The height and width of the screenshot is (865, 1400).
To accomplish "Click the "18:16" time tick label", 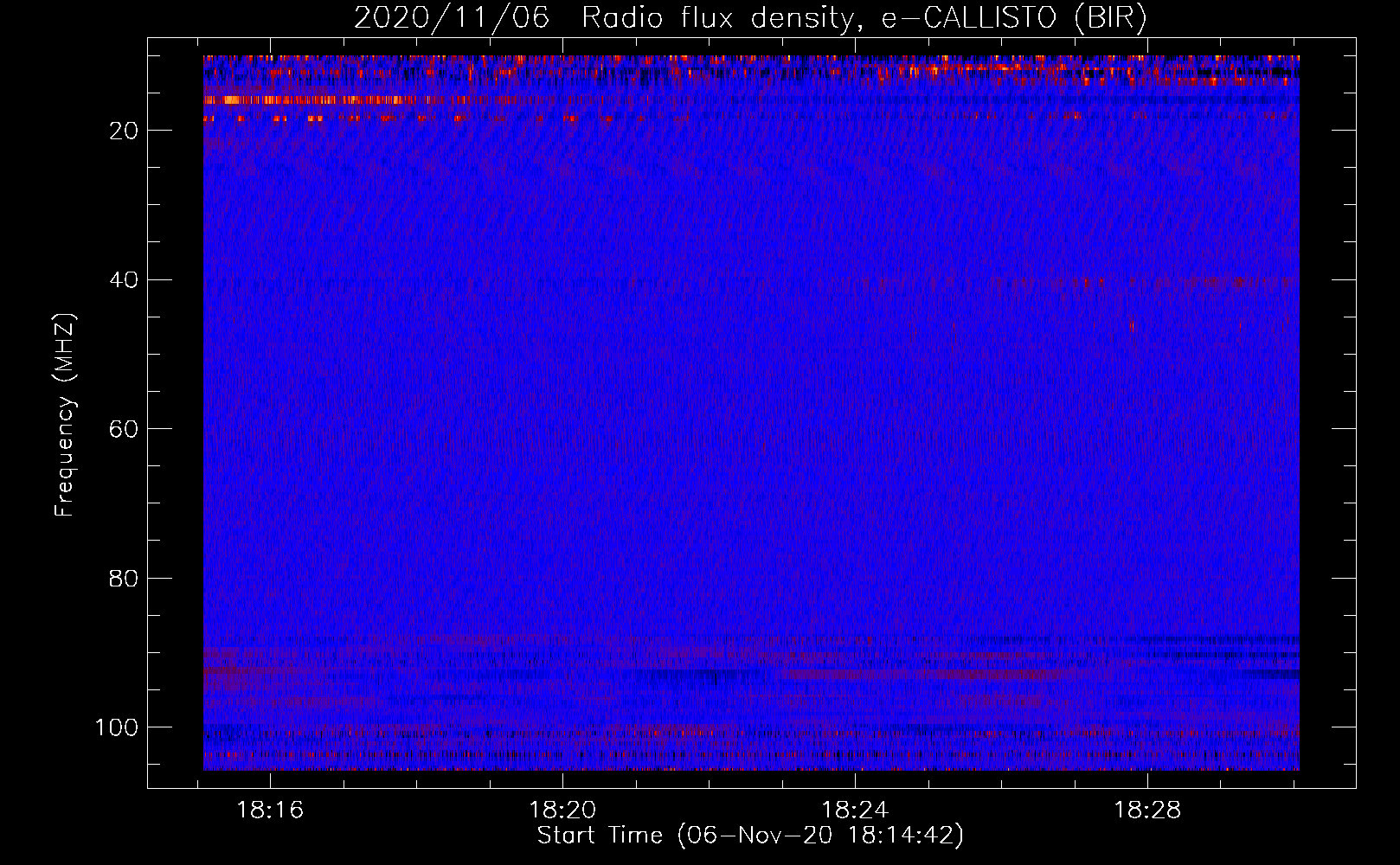I will click(x=271, y=811).
